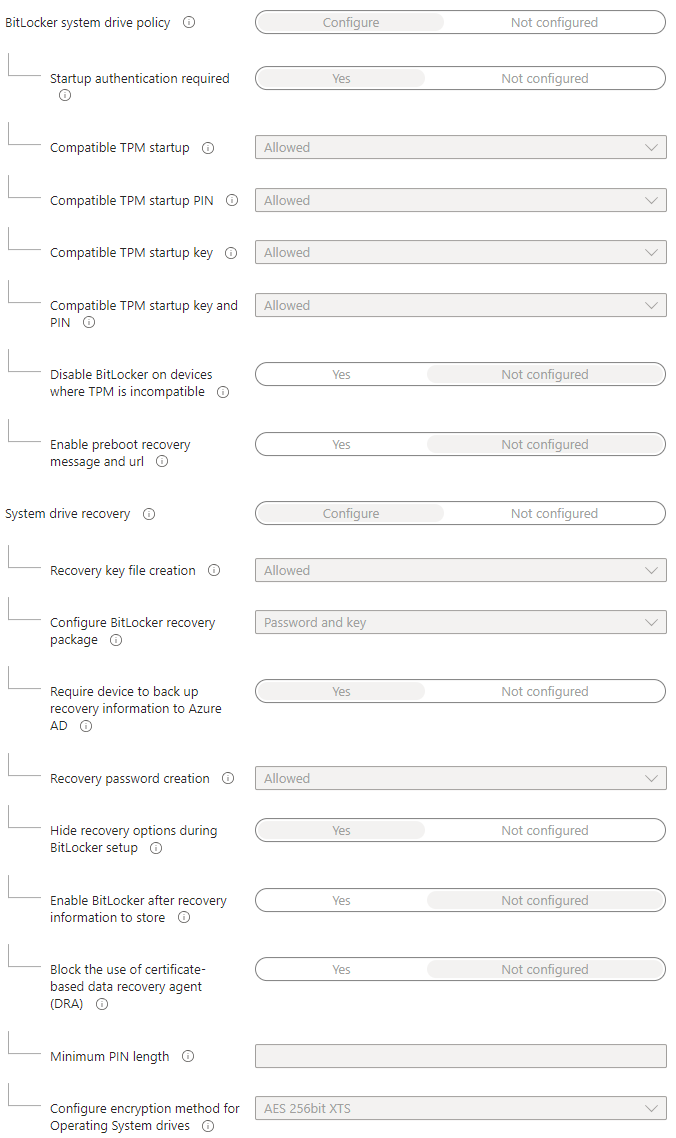Open the Compatible TPM startup dropdown

click(x=460, y=148)
